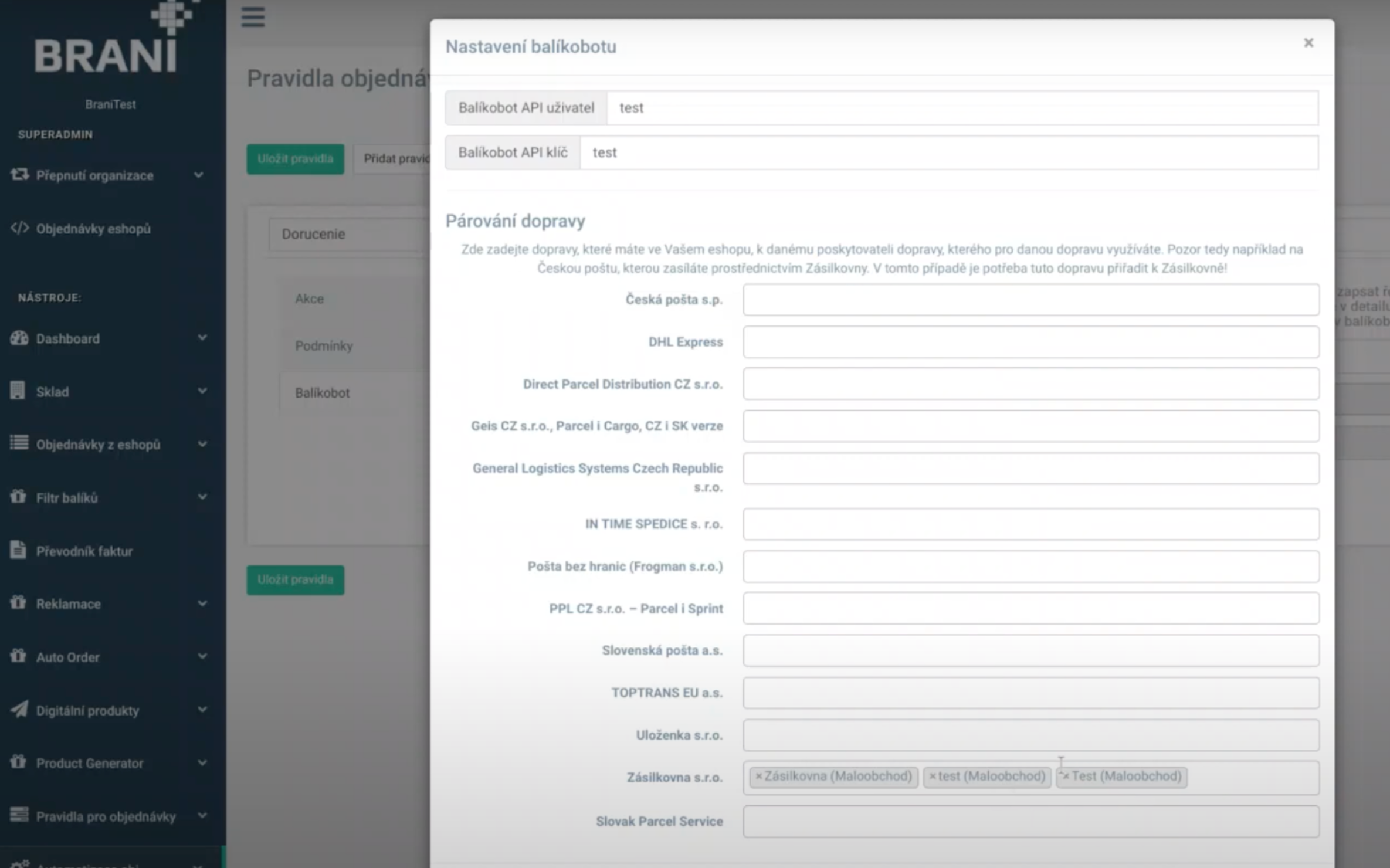Click TOPTRANS EU a.s. field

tap(1031, 693)
